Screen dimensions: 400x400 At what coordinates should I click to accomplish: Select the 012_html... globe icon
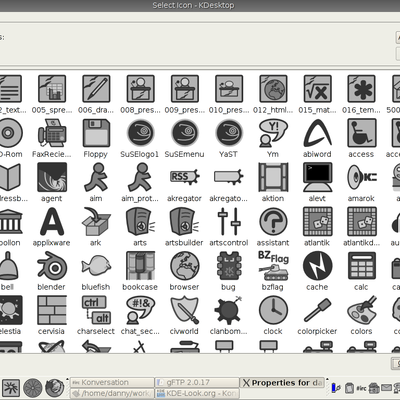click(273, 89)
